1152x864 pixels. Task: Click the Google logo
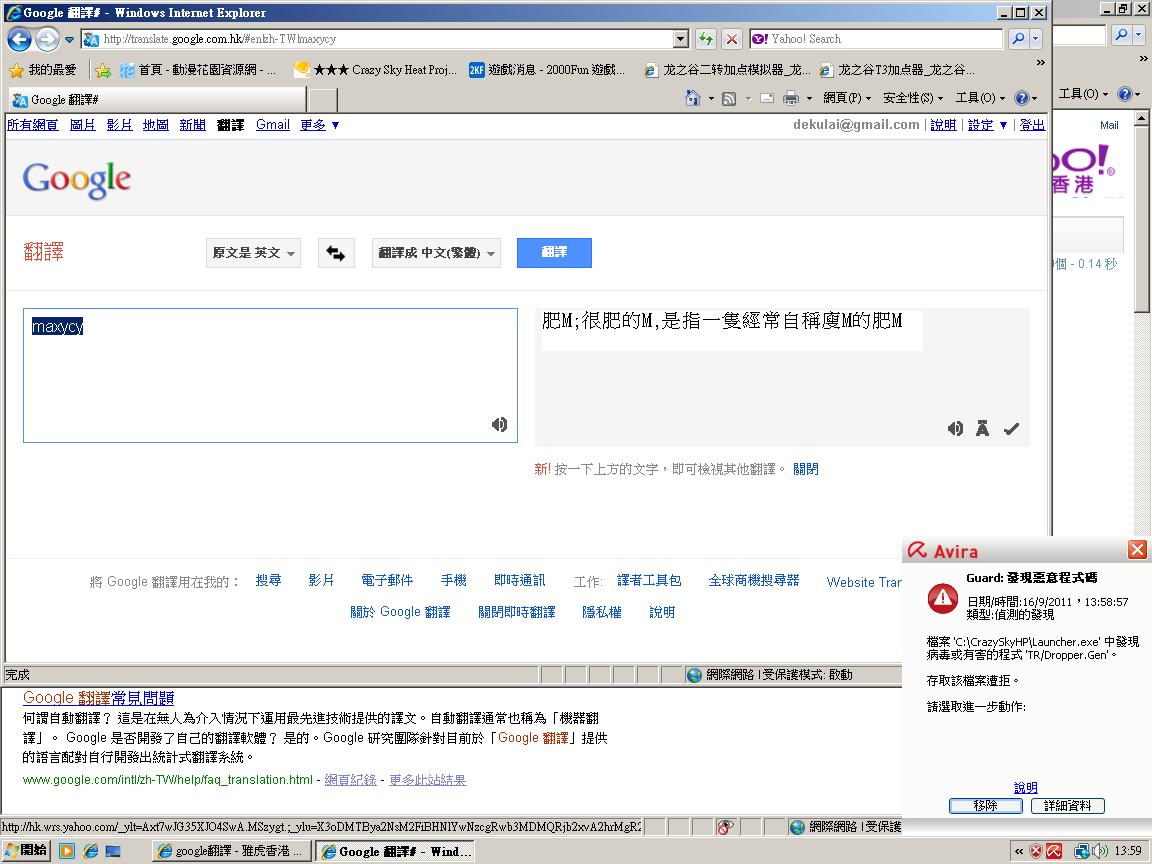pos(77,179)
